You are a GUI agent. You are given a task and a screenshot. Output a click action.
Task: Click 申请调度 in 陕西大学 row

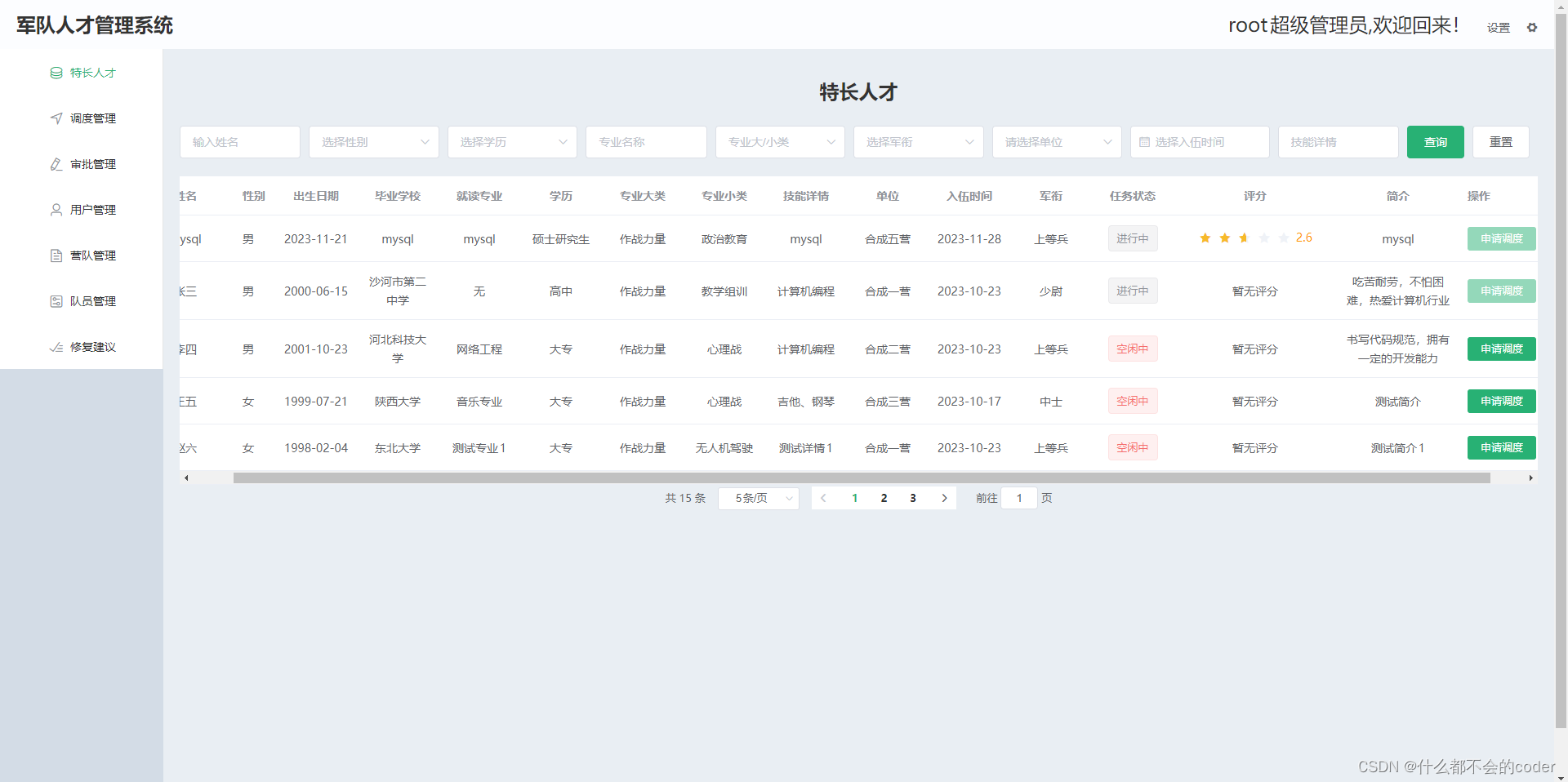pos(1502,401)
